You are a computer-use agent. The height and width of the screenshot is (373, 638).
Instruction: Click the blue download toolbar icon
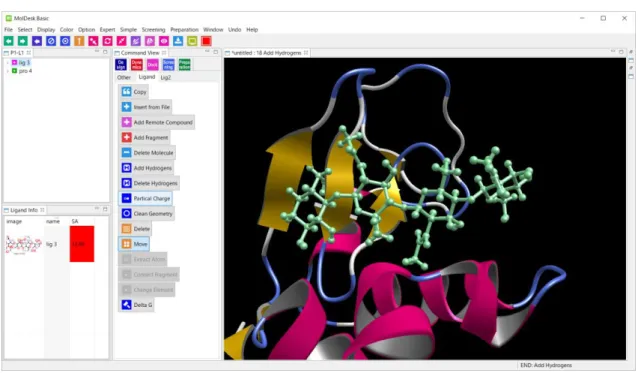point(178,41)
